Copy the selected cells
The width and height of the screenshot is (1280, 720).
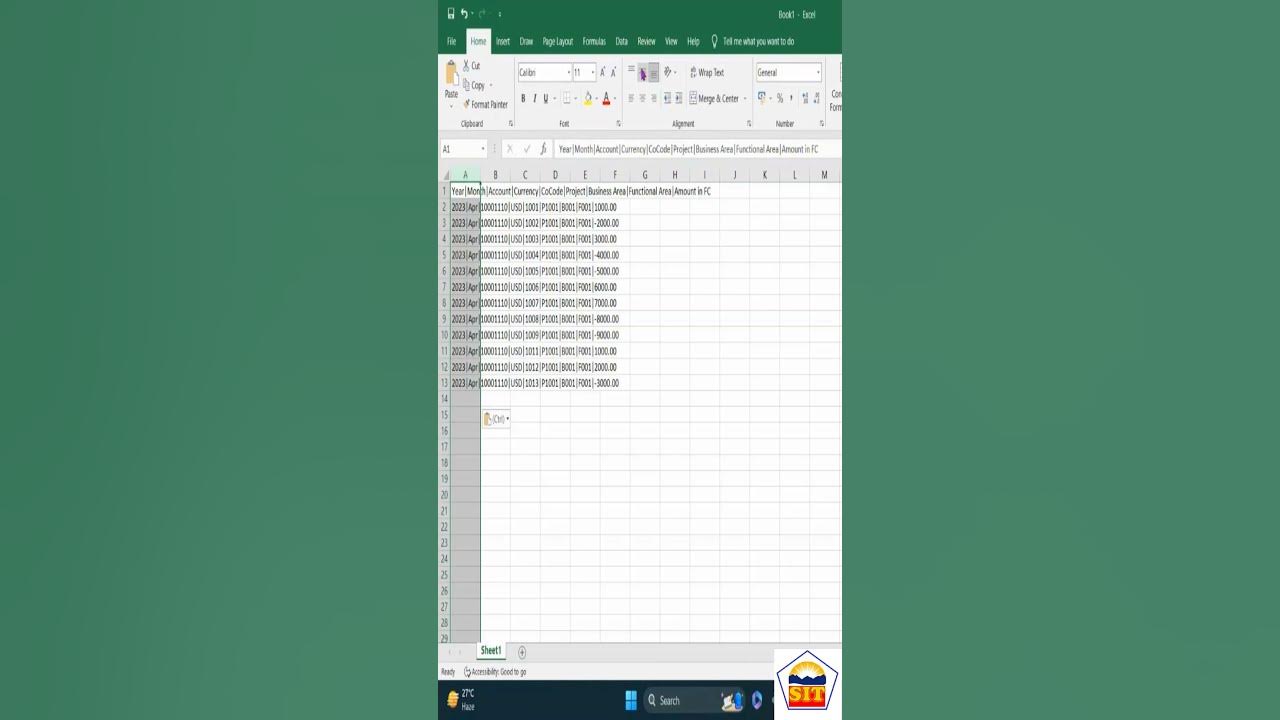474,85
